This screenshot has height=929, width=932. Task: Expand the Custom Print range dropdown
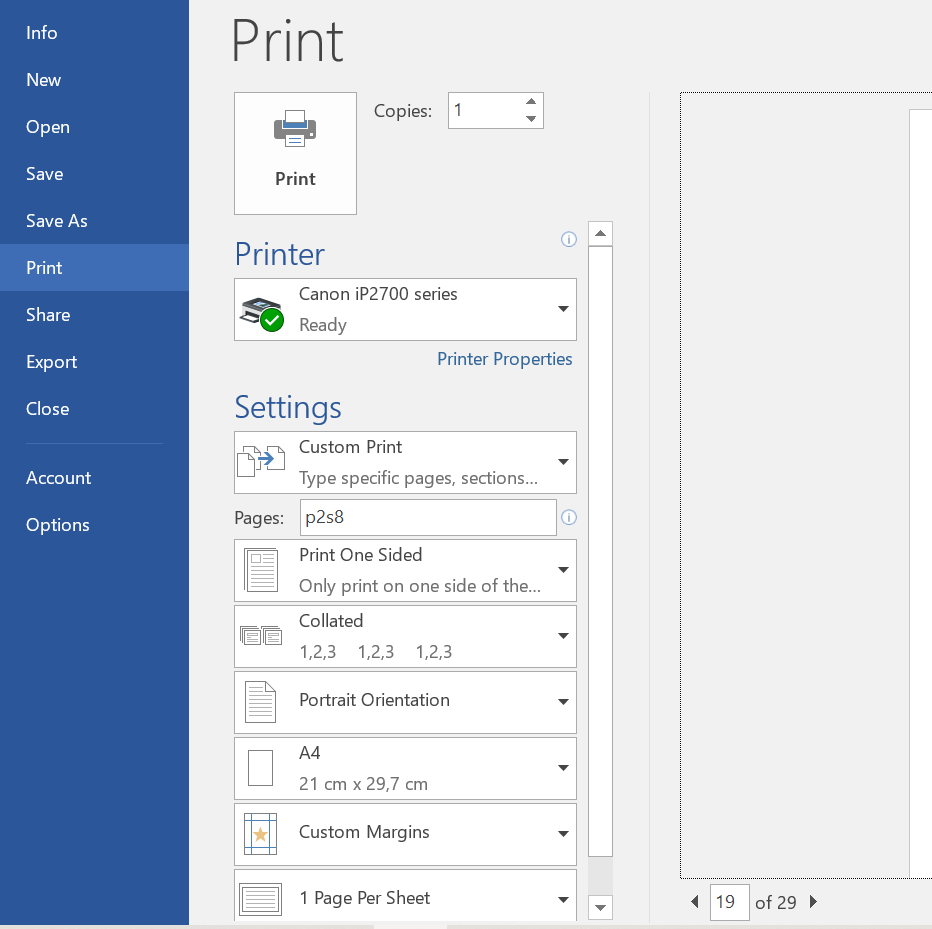405,462
